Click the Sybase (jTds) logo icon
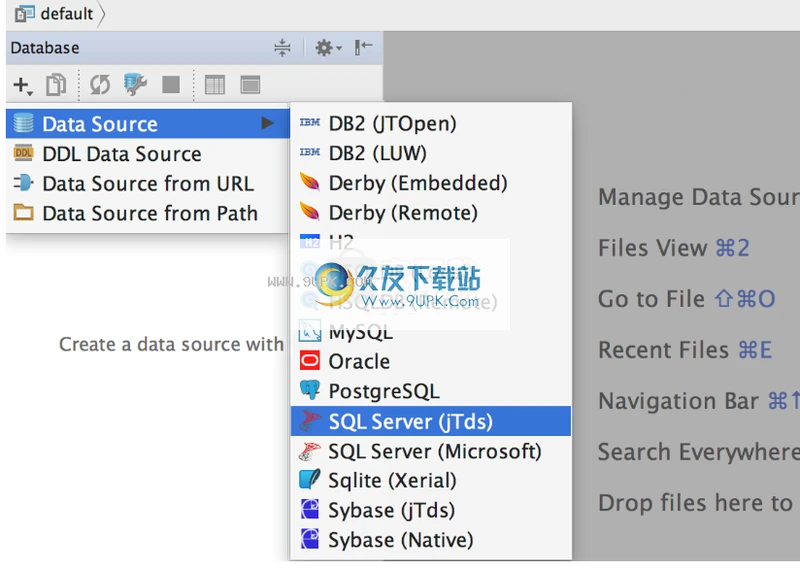800x569 pixels. click(310, 509)
